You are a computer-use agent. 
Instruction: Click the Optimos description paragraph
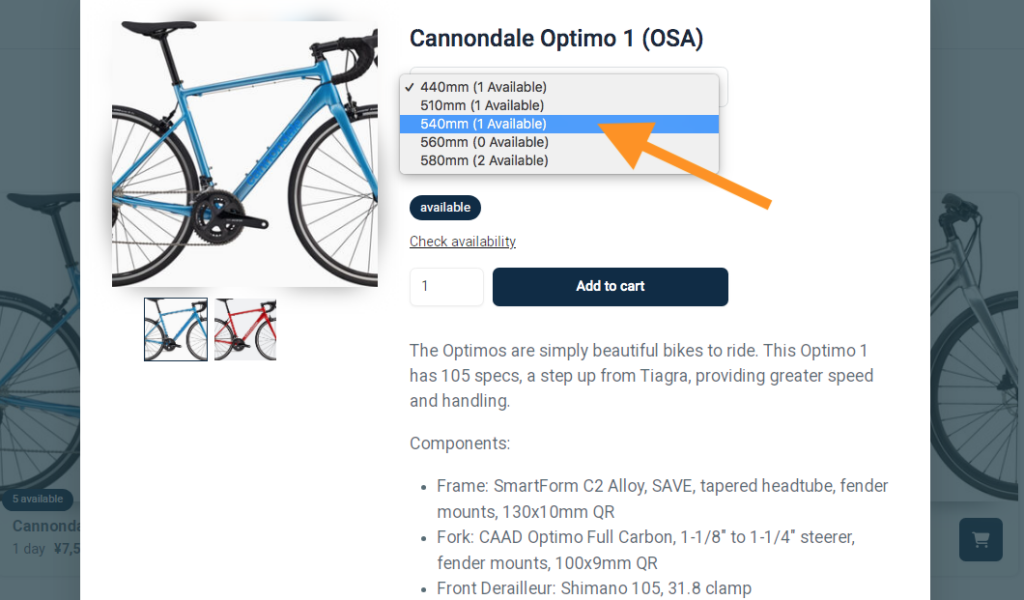[640, 376]
